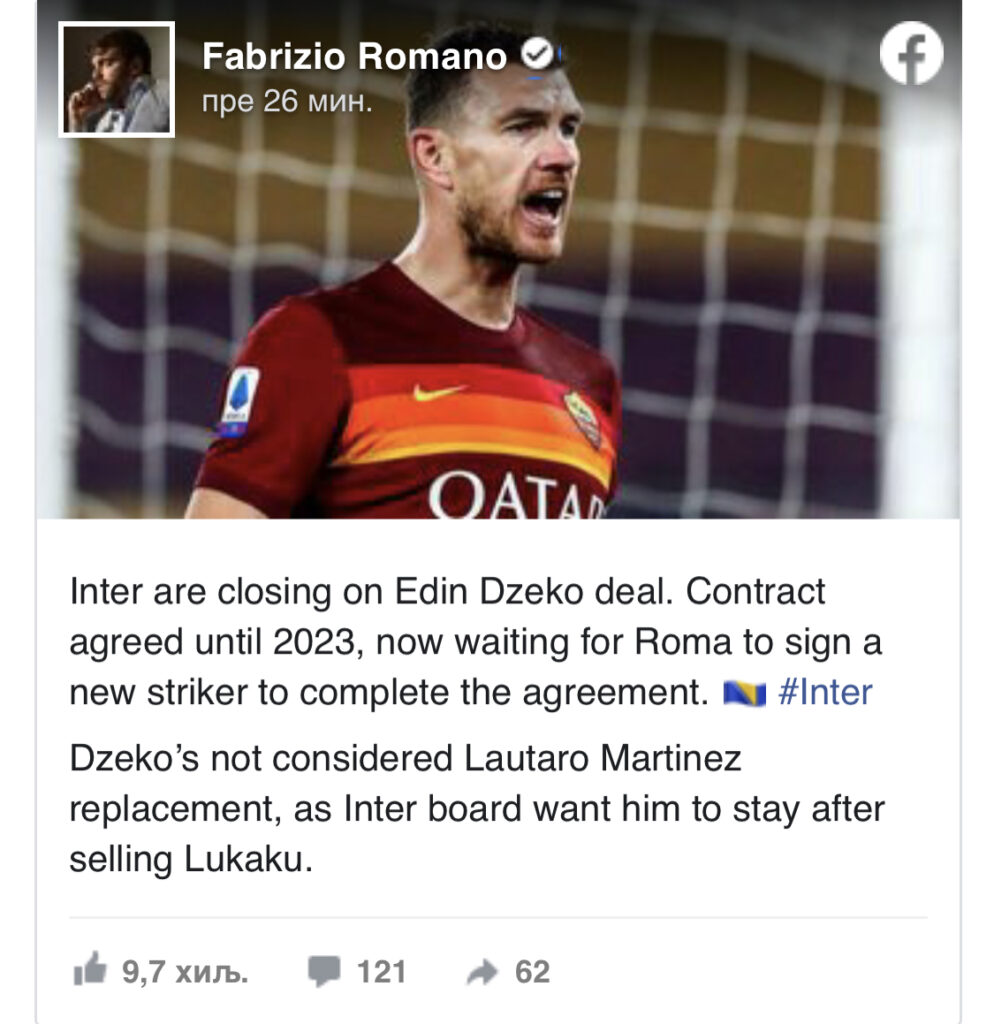Open the 121 comments count
This screenshot has height=1024, width=994.
381,972
